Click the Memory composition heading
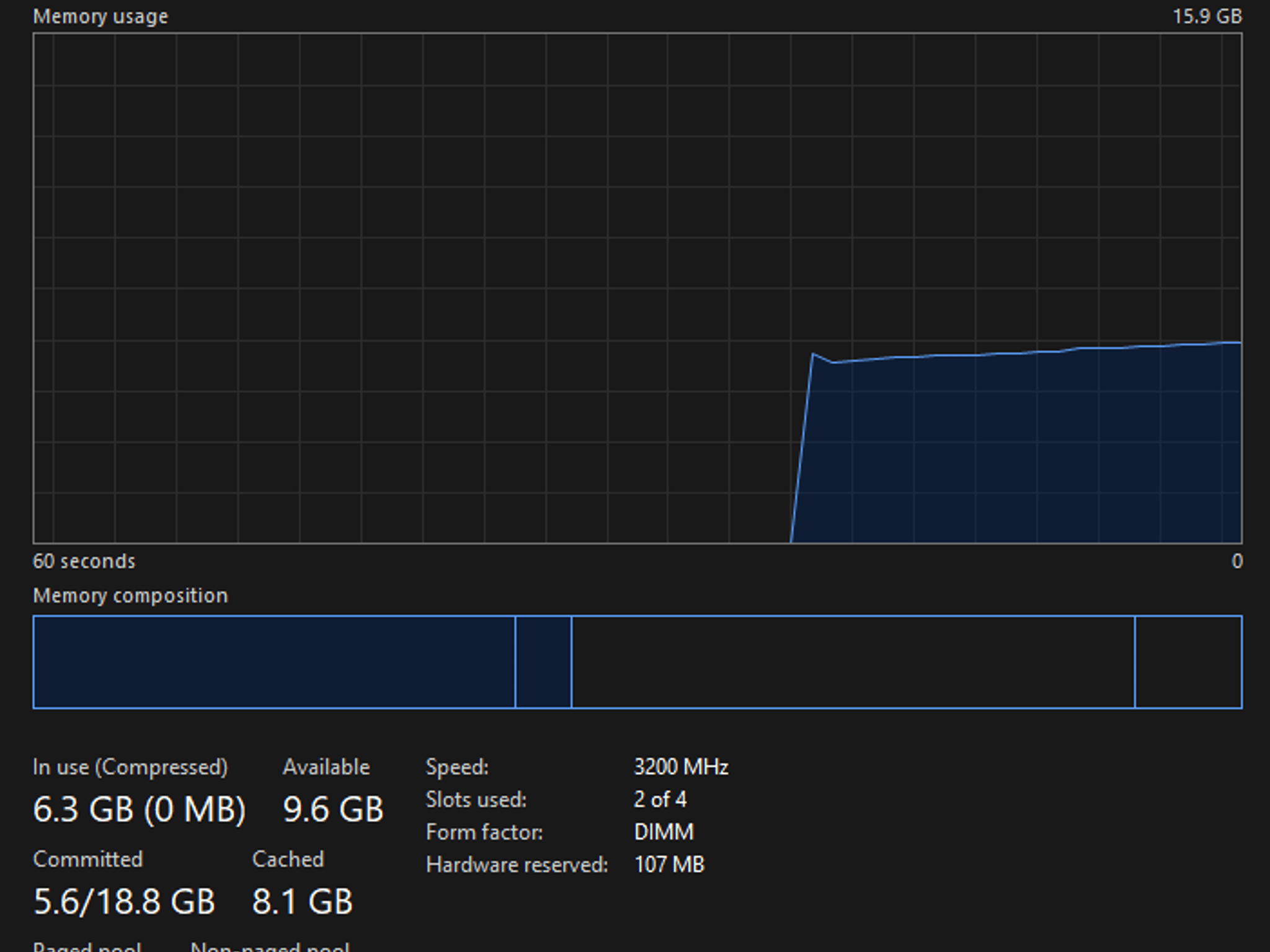The image size is (1270, 952). point(130,596)
